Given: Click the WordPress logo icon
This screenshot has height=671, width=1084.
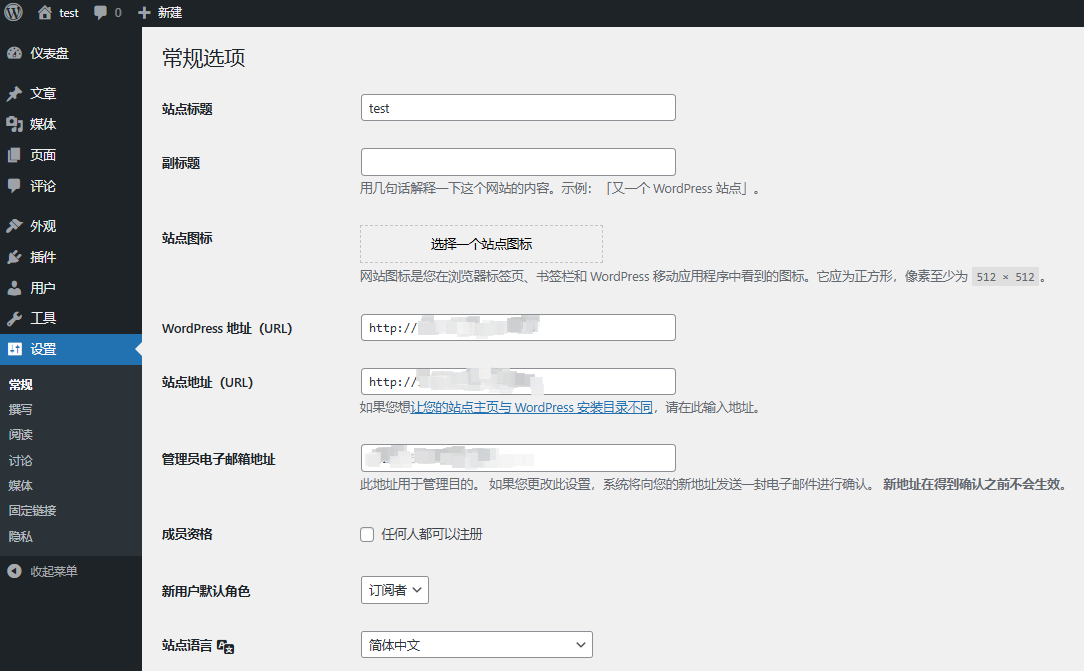Looking at the screenshot, I should point(14,12).
